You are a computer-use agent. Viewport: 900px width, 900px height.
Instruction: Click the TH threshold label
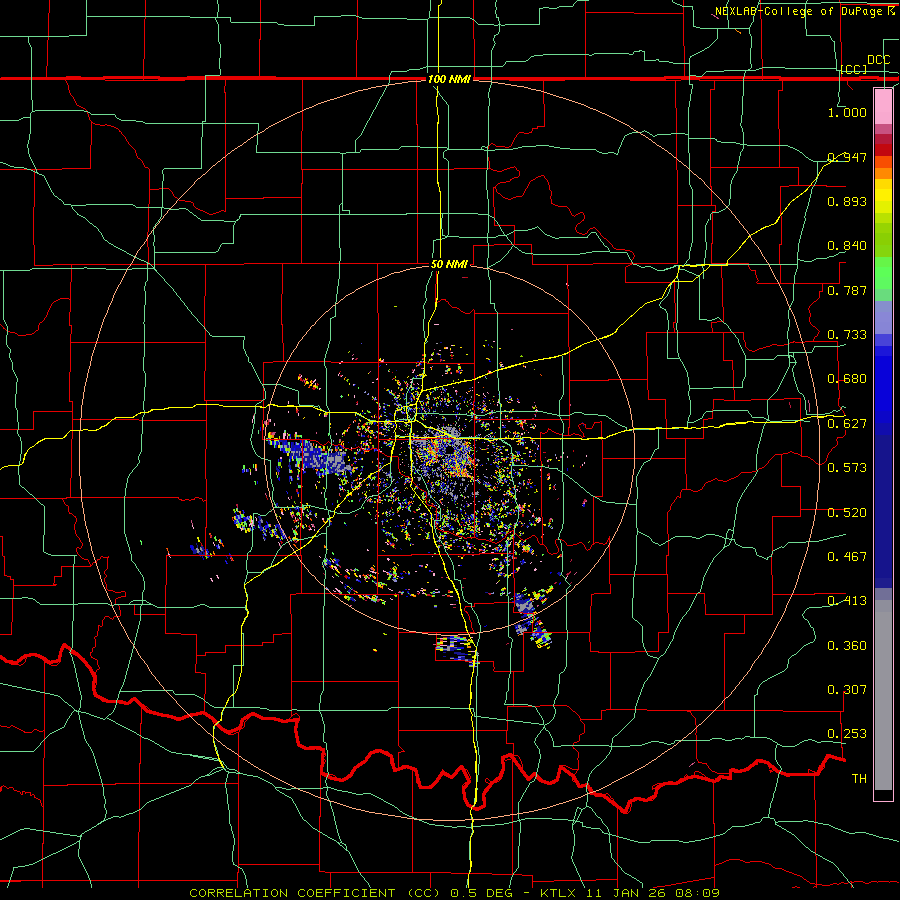[x=859, y=779]
